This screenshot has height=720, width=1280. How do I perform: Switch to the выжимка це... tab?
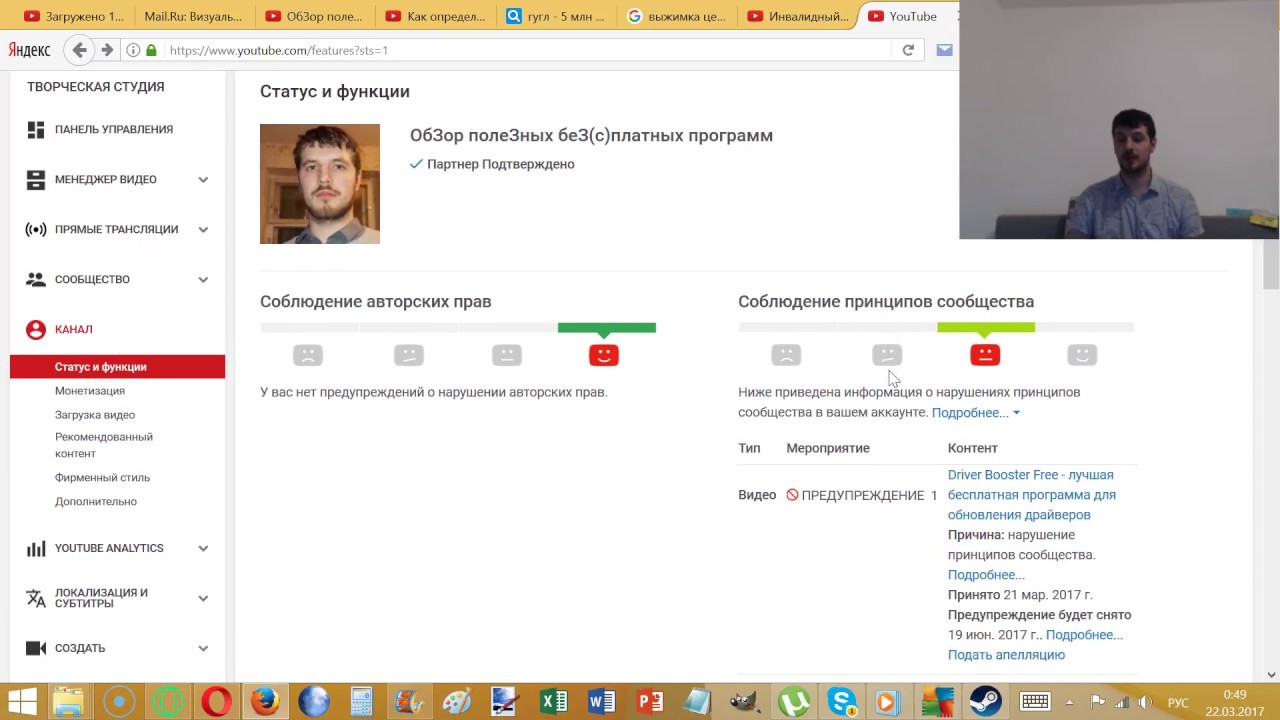[x=677, y=16]
